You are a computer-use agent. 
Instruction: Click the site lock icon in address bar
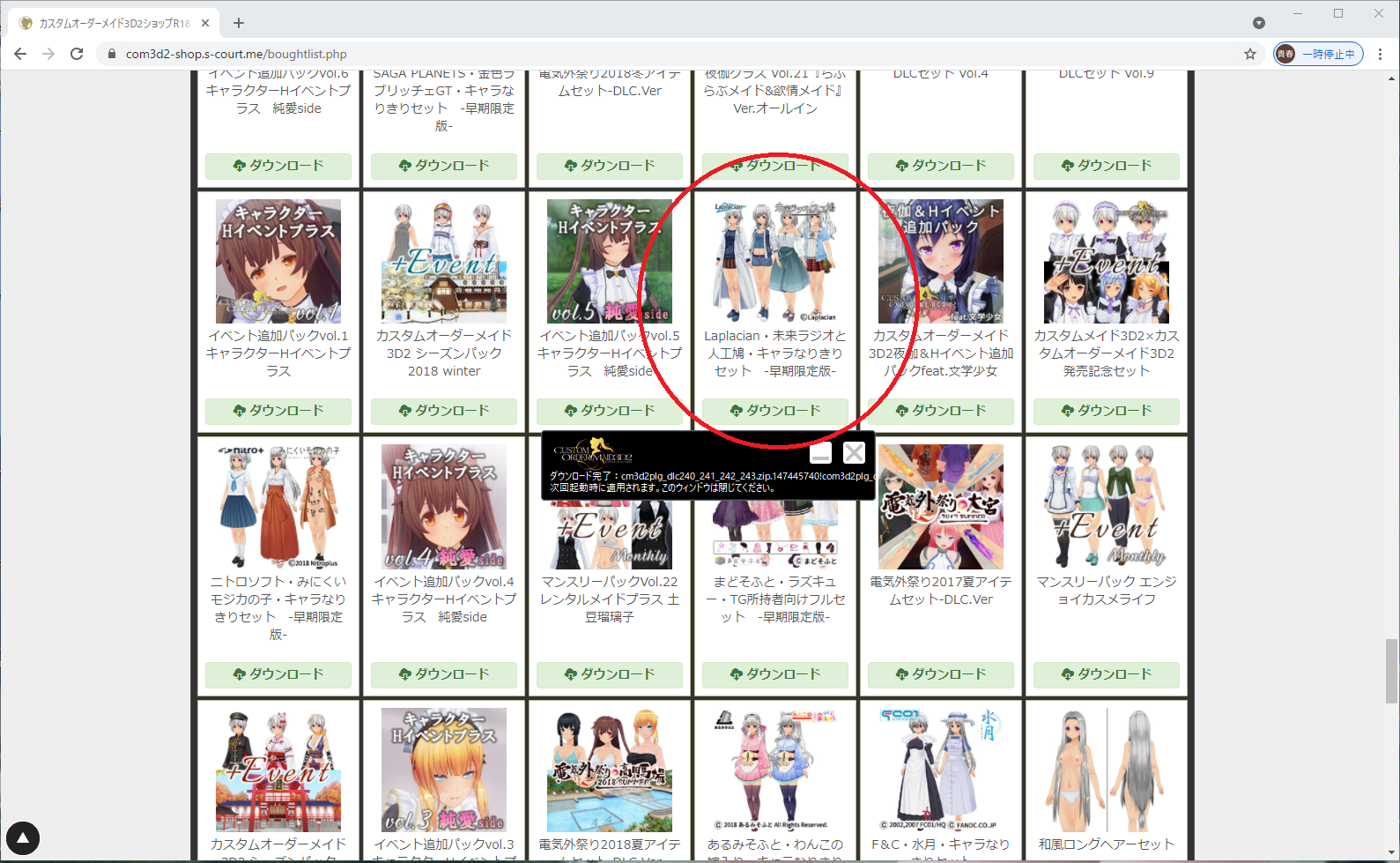(x=111, y=54)
